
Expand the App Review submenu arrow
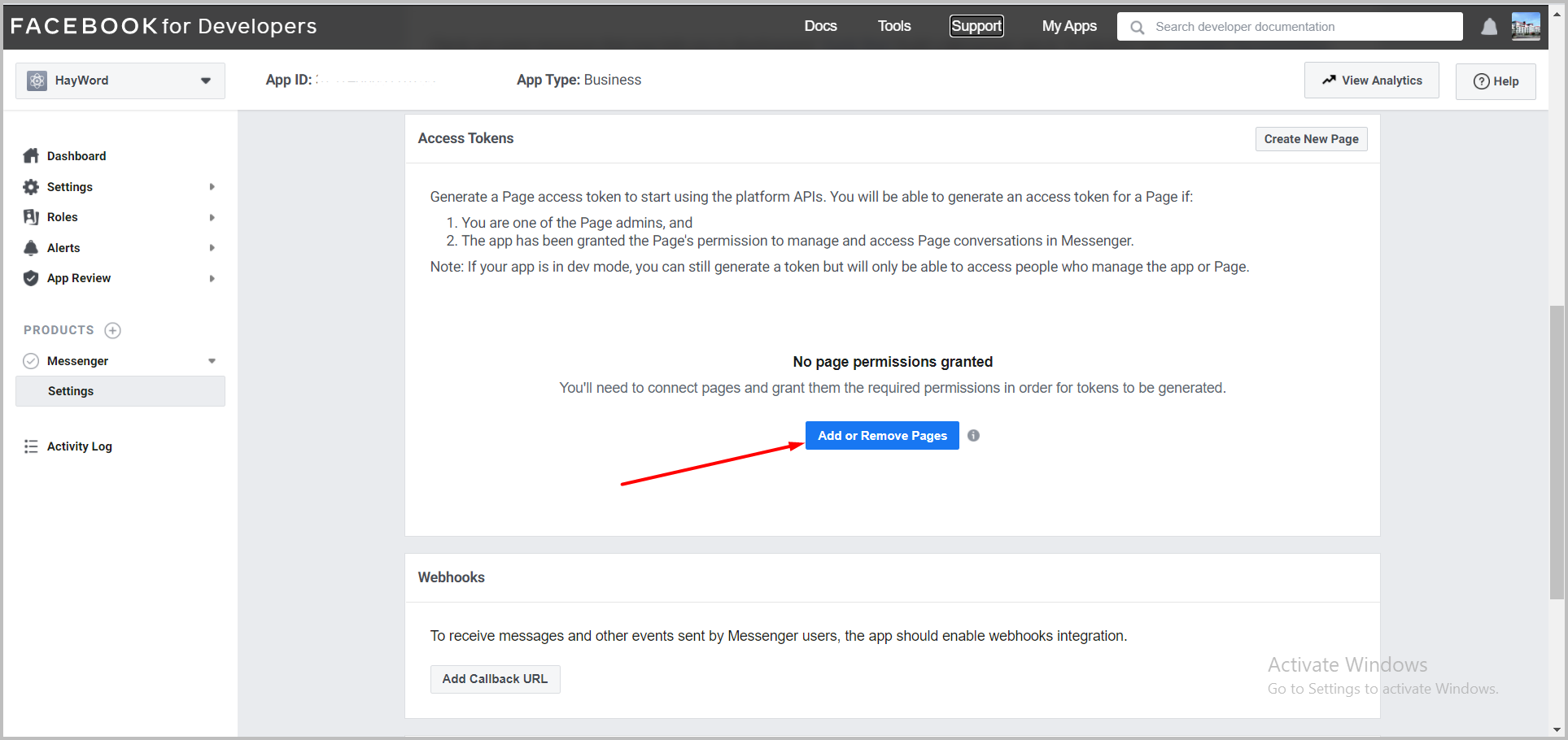pos(212,278)
